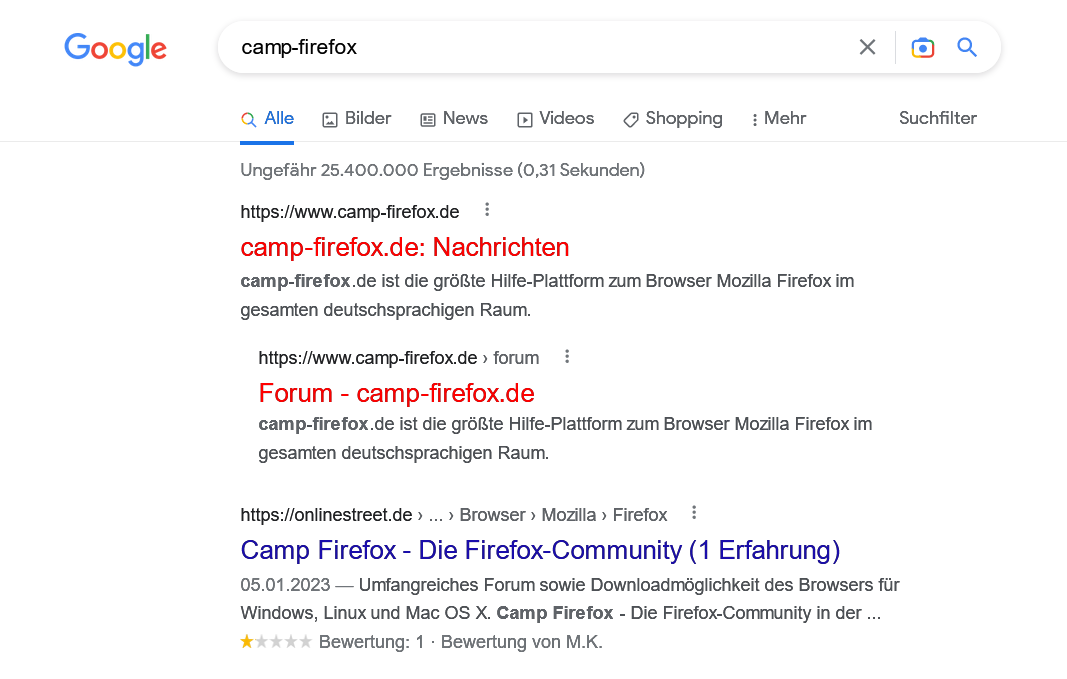
Task: Click the star rating on the onlinestreet result
Action: pos(276,642)
